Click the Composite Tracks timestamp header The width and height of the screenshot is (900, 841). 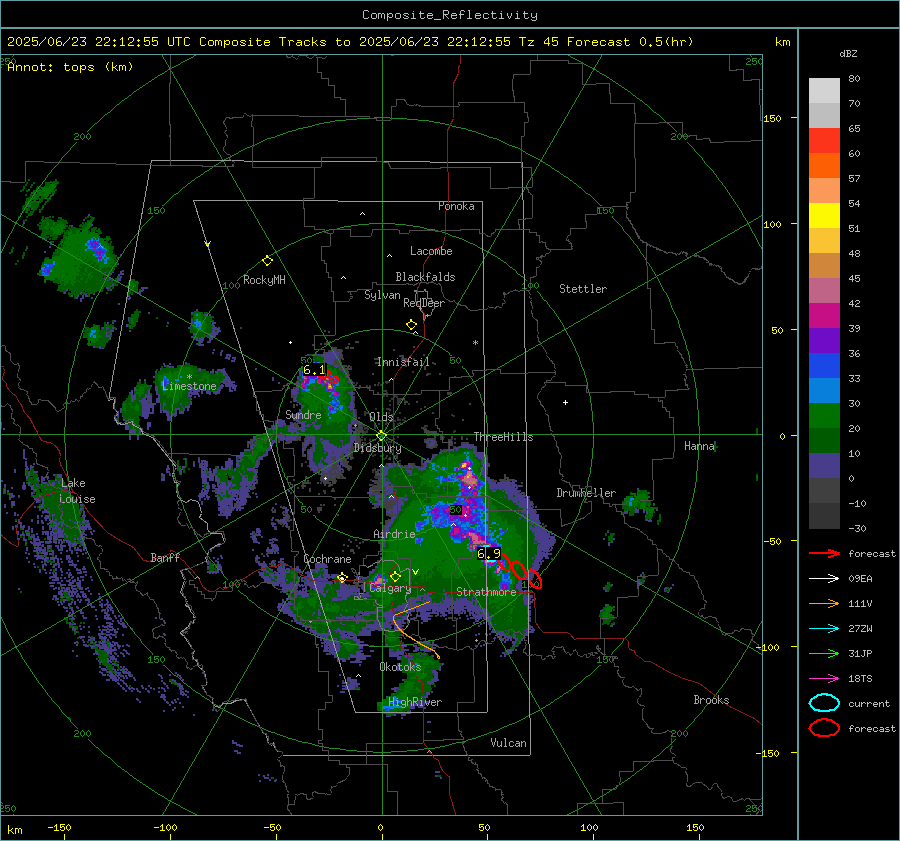point(350,42)
